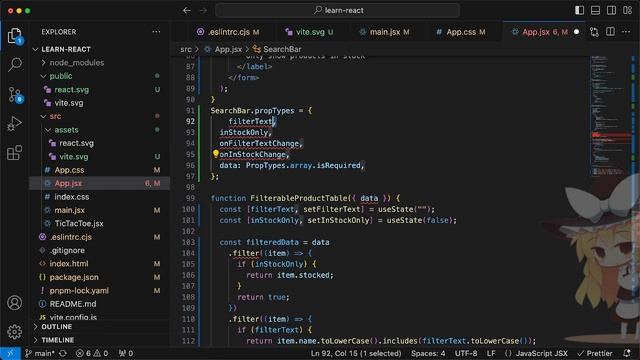Click the Go Forward arrow in title bar
The width and height of the screenshot is (640, 360).
coord(203,11)
